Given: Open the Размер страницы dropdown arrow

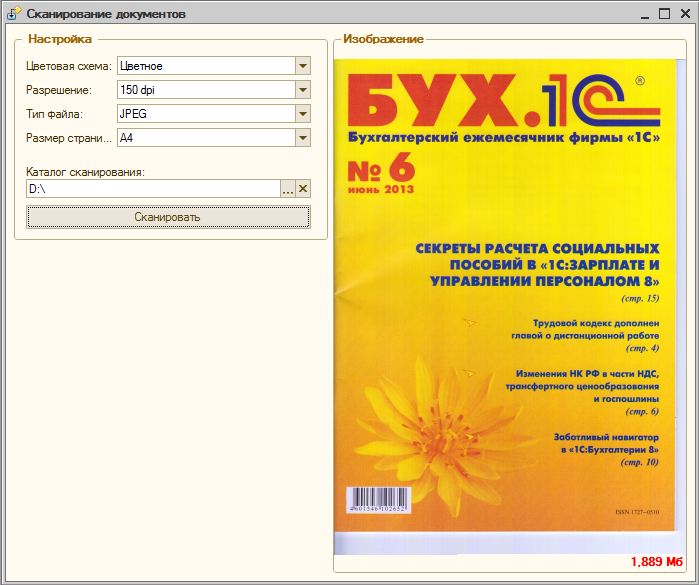Looking at the screenshot, I should coord(303,138).
